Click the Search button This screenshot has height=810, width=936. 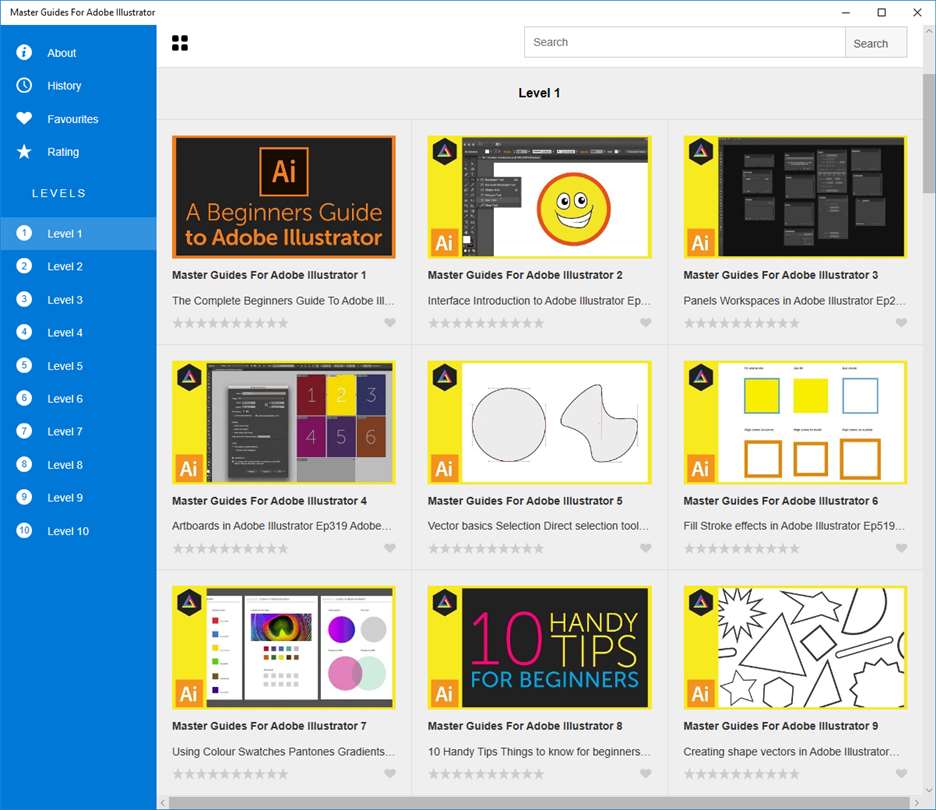tap(876, 43)
